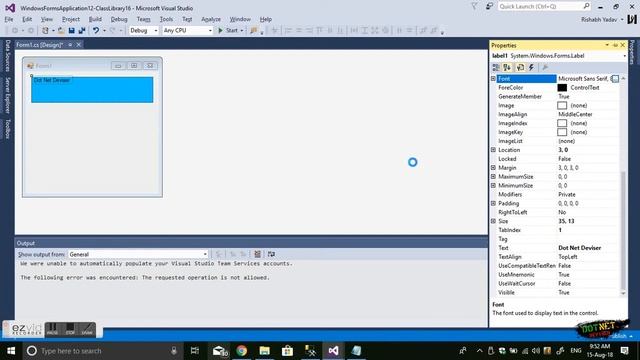The height and width of the screenshot is (360, 640).
Task: Click Clear All in Output toolbar
Action: (x=258, y=254)
